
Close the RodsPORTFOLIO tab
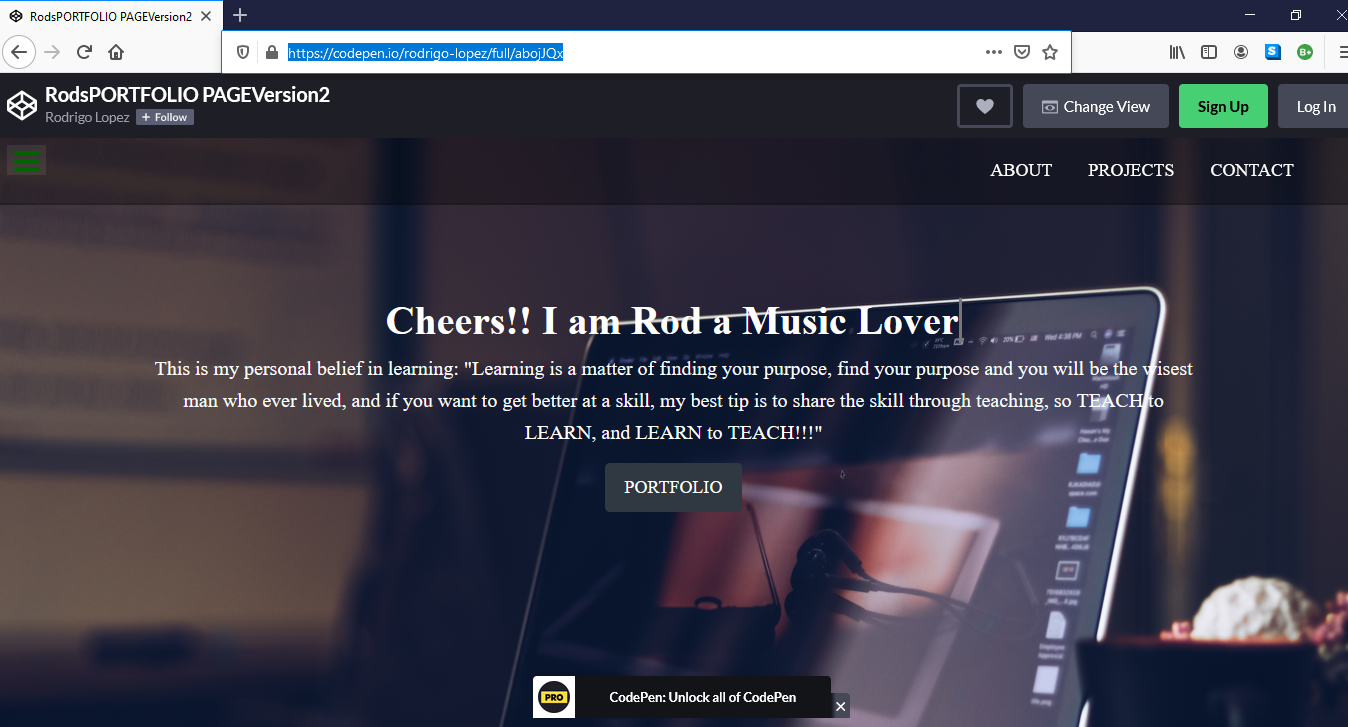pyautogui.click(x=208, y=15)
